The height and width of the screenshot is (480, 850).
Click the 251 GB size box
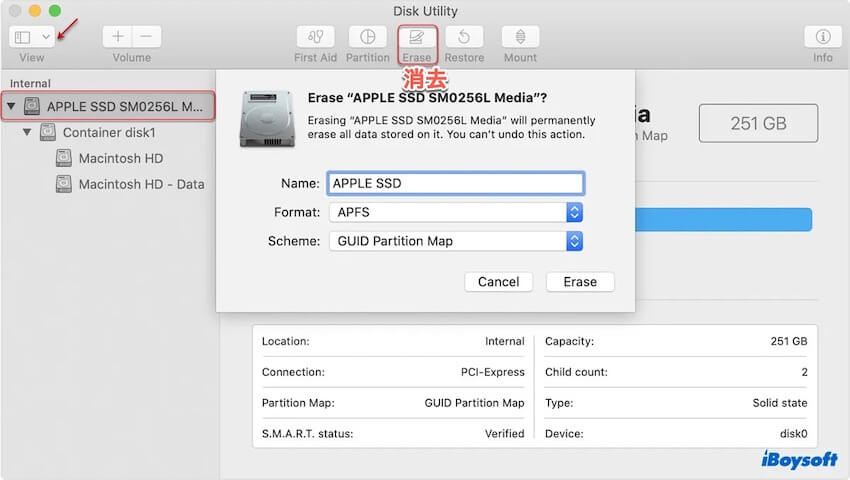point(758,123)
